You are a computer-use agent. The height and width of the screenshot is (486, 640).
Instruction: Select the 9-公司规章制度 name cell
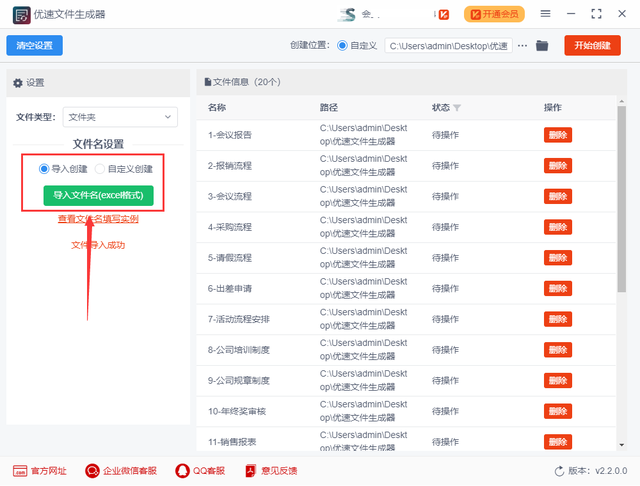pos(239,381)
